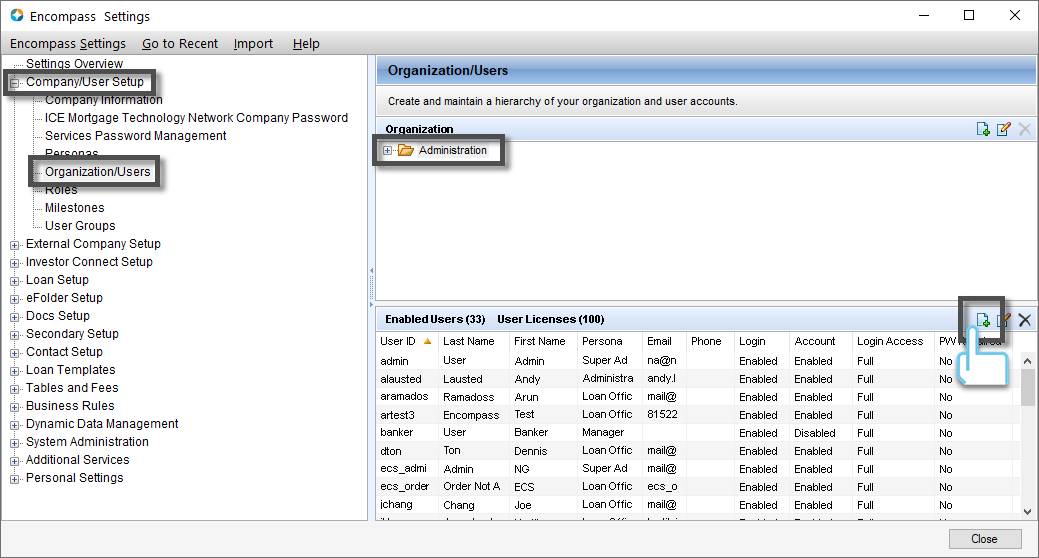Expand the Loan Setup node
This screenshot has height=558, width=1039.
pyautogui.click(x=15, y=281)
